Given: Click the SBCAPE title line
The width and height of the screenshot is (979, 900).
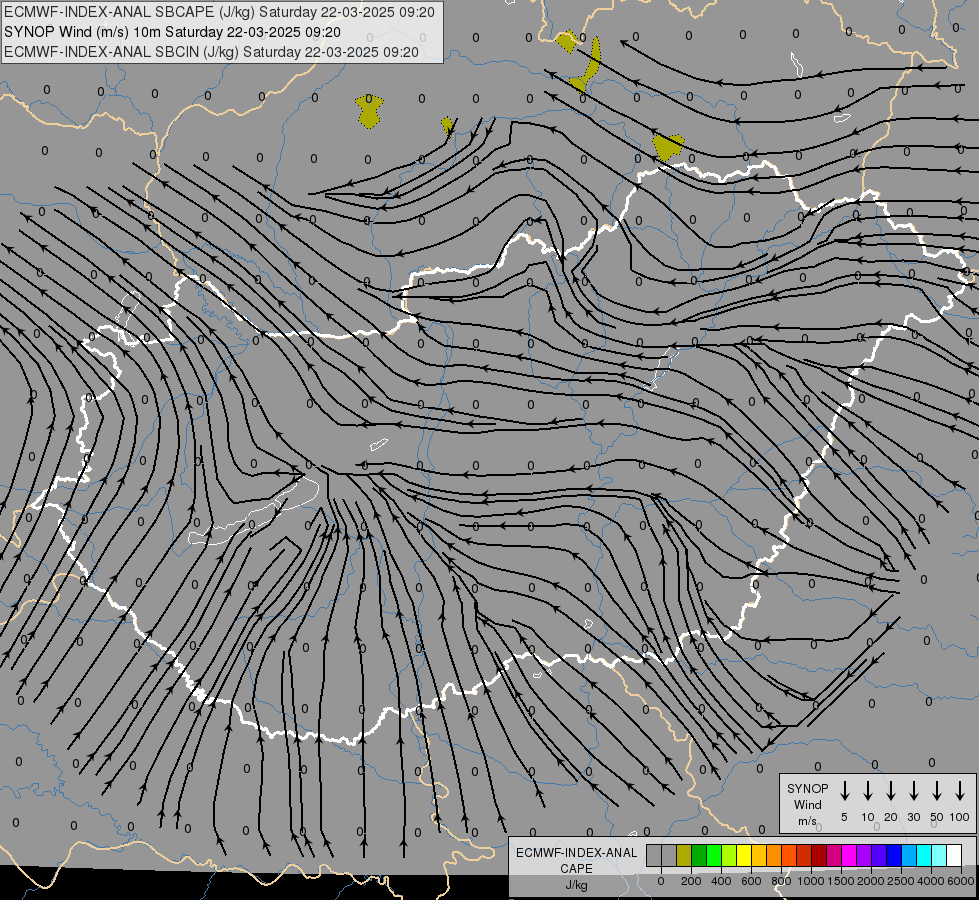Looking at the screenshot, I should [x=219, y=12].
